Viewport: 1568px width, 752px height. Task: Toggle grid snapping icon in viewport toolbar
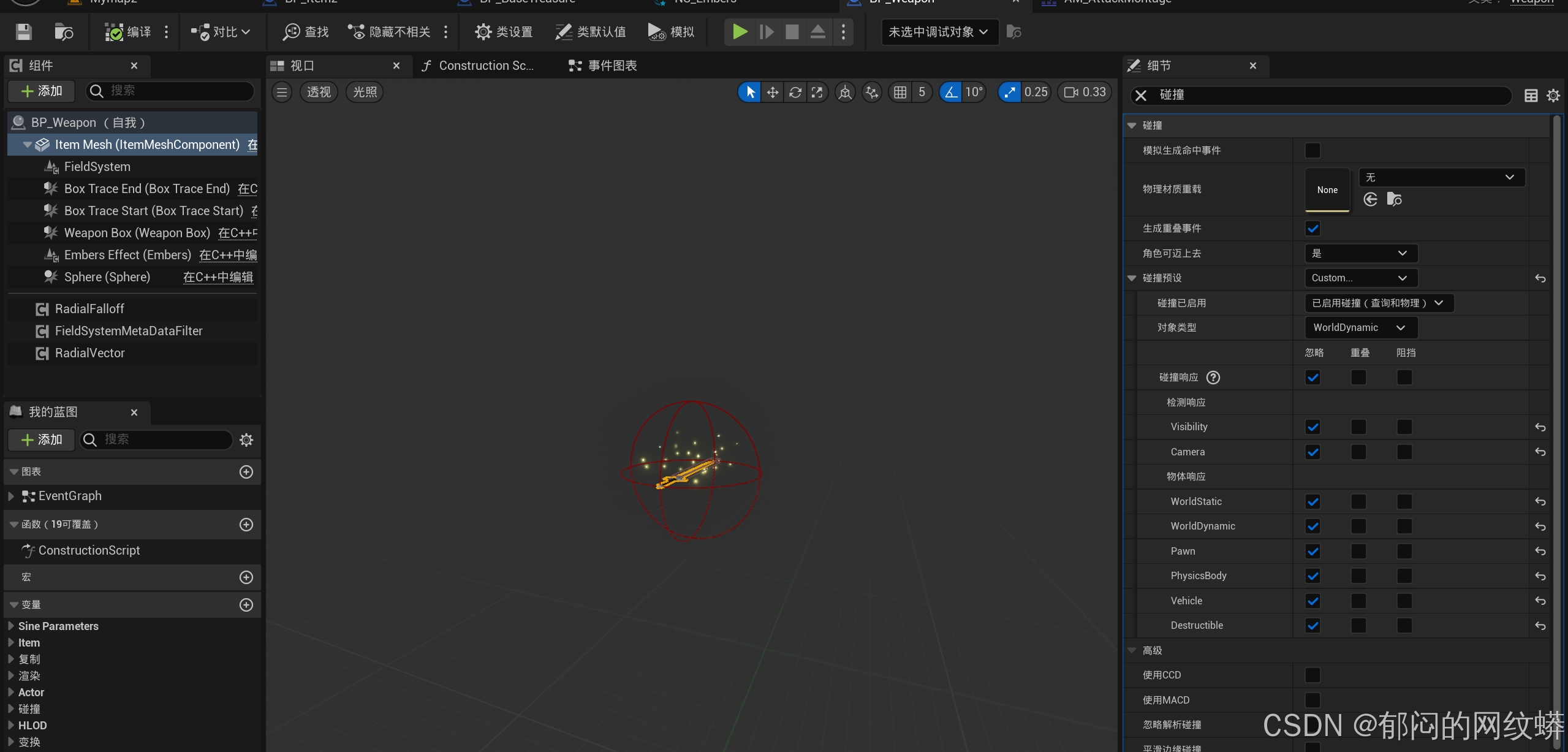pos(900,92)
